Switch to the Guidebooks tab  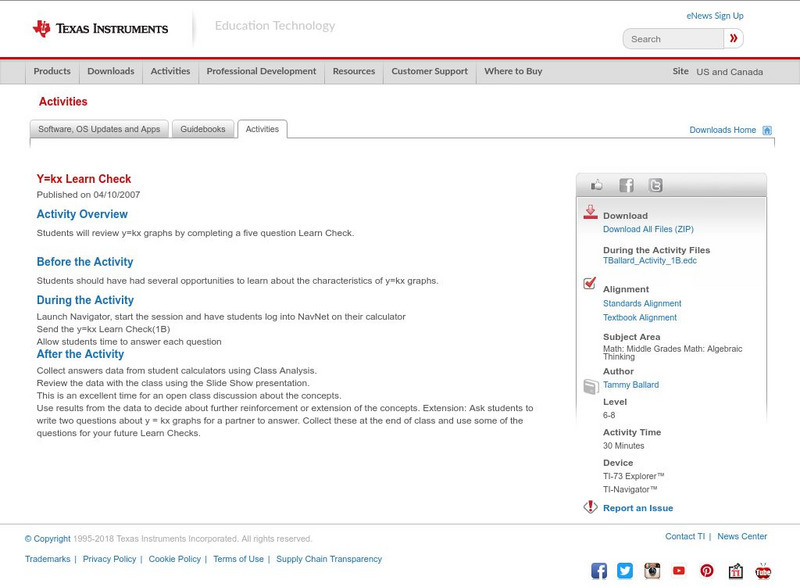[202, 128]
